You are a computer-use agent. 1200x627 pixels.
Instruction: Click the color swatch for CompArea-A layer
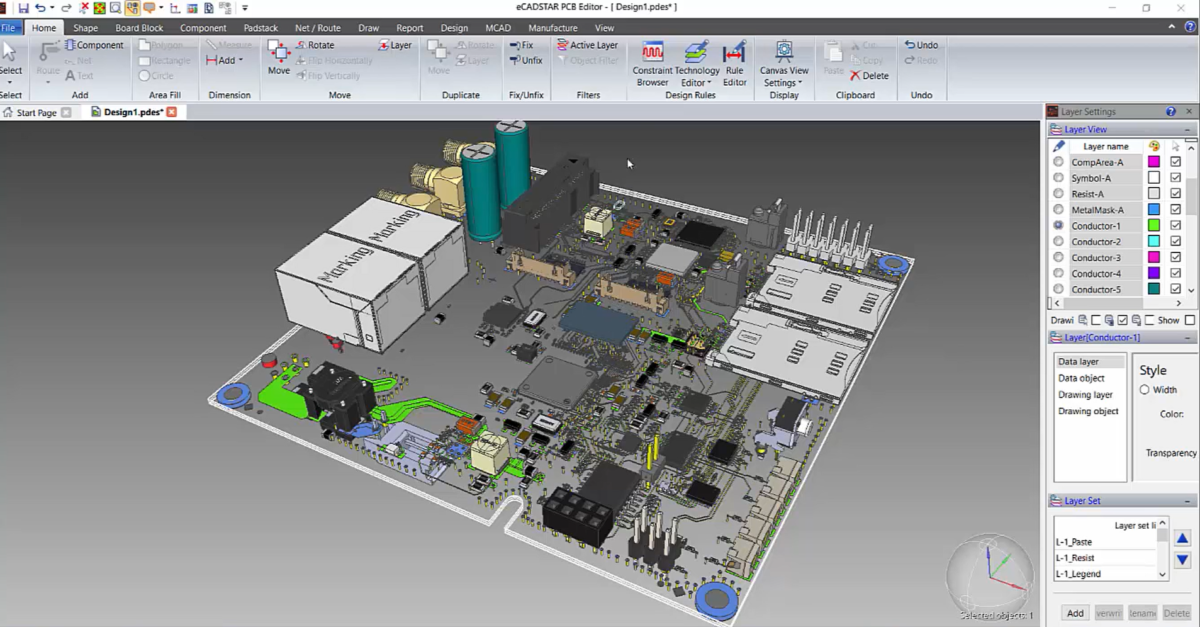point(1153,162)
